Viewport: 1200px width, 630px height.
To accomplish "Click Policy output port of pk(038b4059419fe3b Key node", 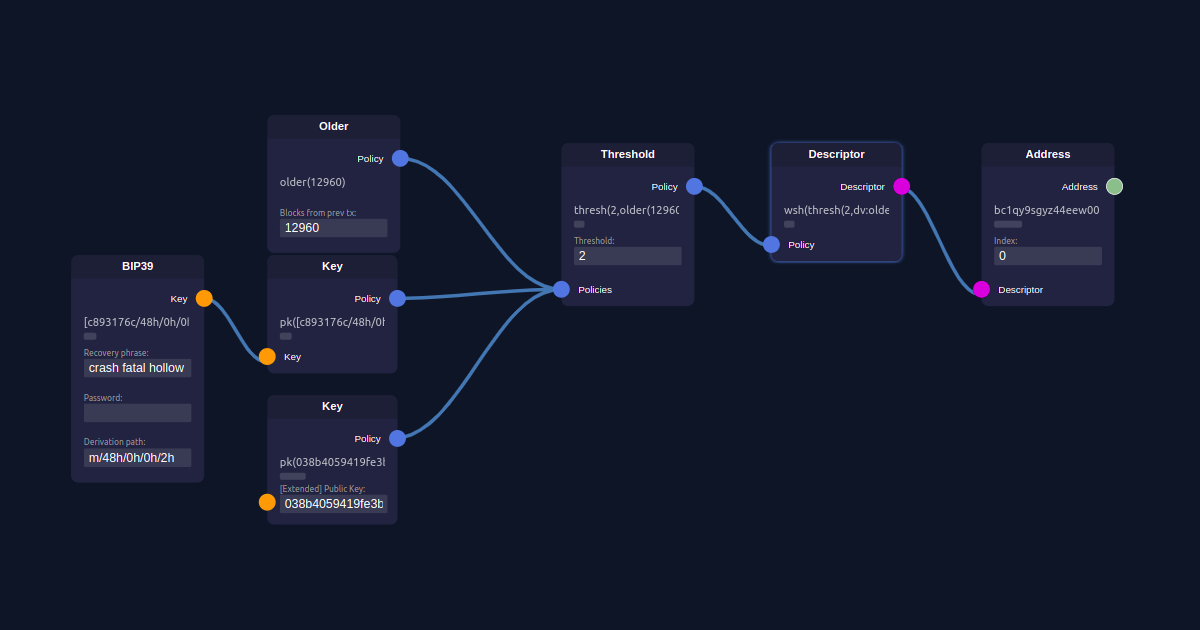I will pos(397,438).
